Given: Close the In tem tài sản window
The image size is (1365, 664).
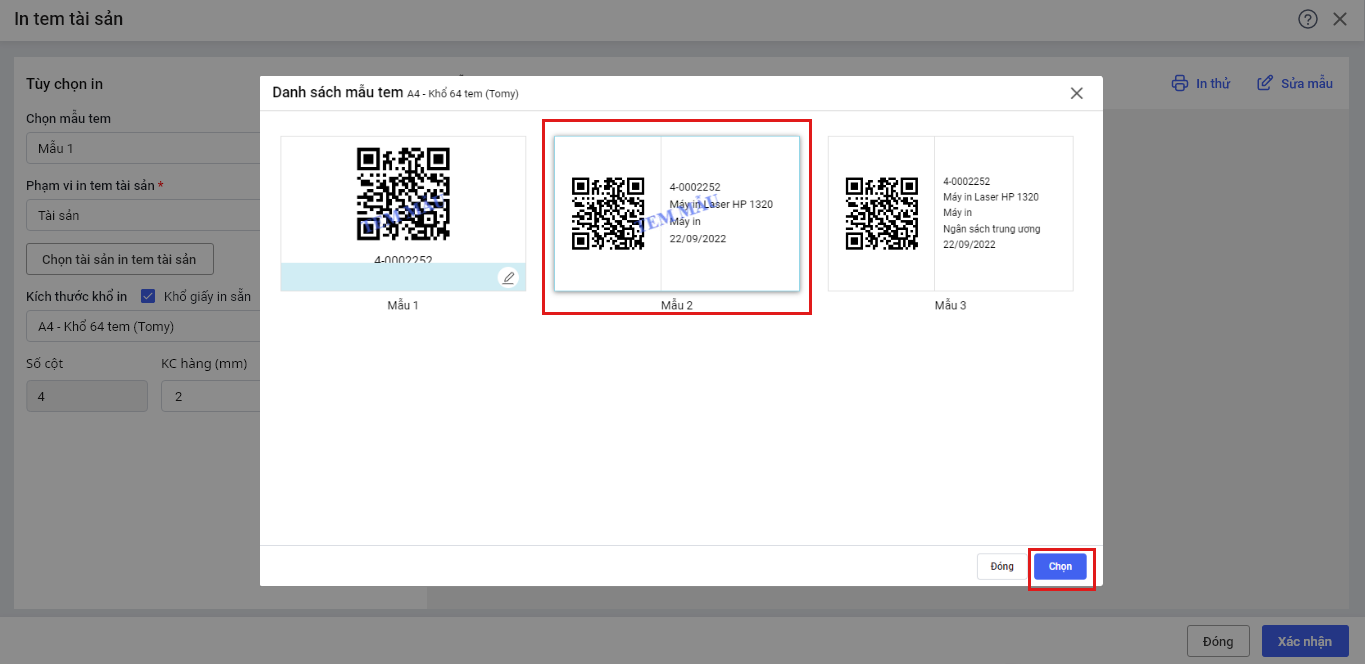Looking at the screenshot, I should 1340,19.
